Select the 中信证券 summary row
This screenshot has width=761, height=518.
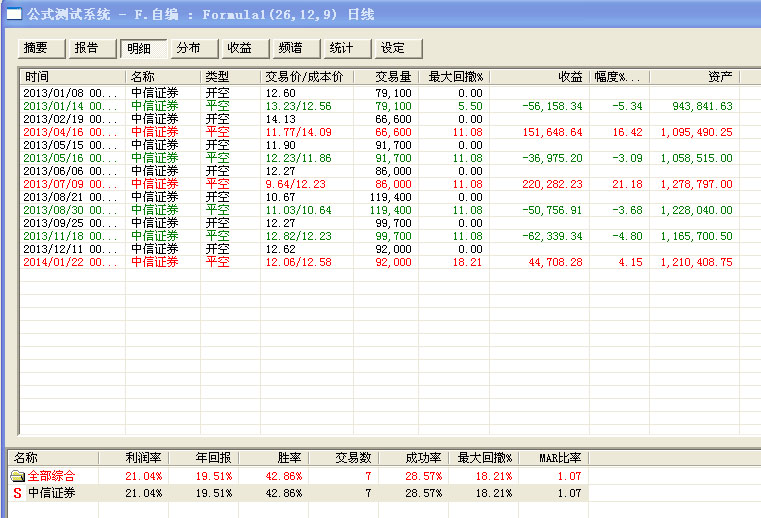click(298, 493)
